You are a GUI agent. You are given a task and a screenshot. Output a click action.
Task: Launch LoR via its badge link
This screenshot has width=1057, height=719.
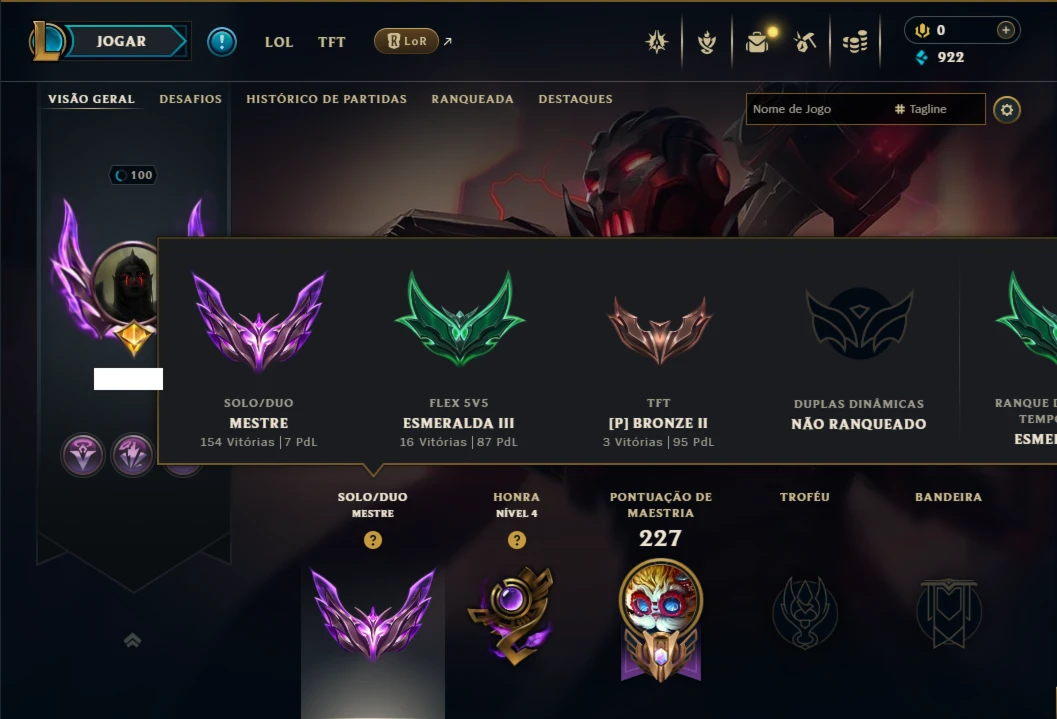click(x=406, y=41)
